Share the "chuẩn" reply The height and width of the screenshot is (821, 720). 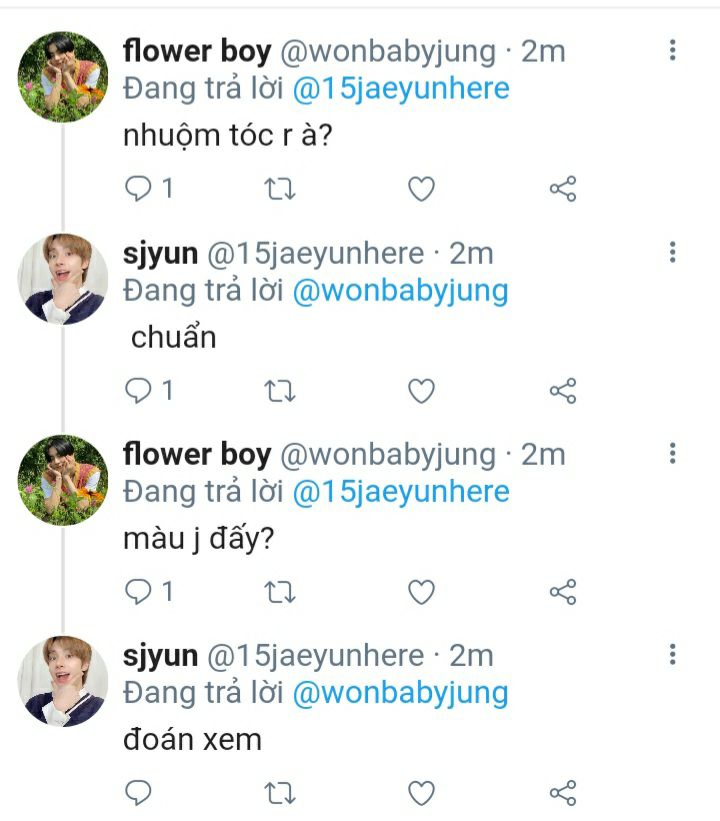click(563, 391)
